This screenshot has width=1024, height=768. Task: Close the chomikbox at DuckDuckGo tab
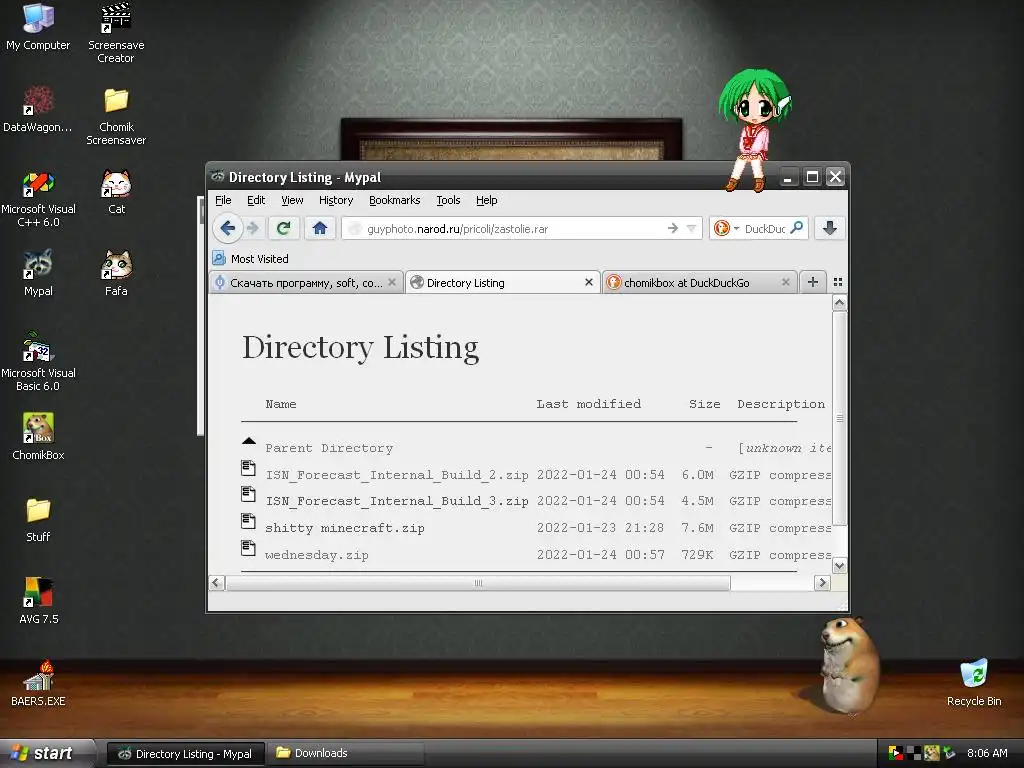click(786, 282)
